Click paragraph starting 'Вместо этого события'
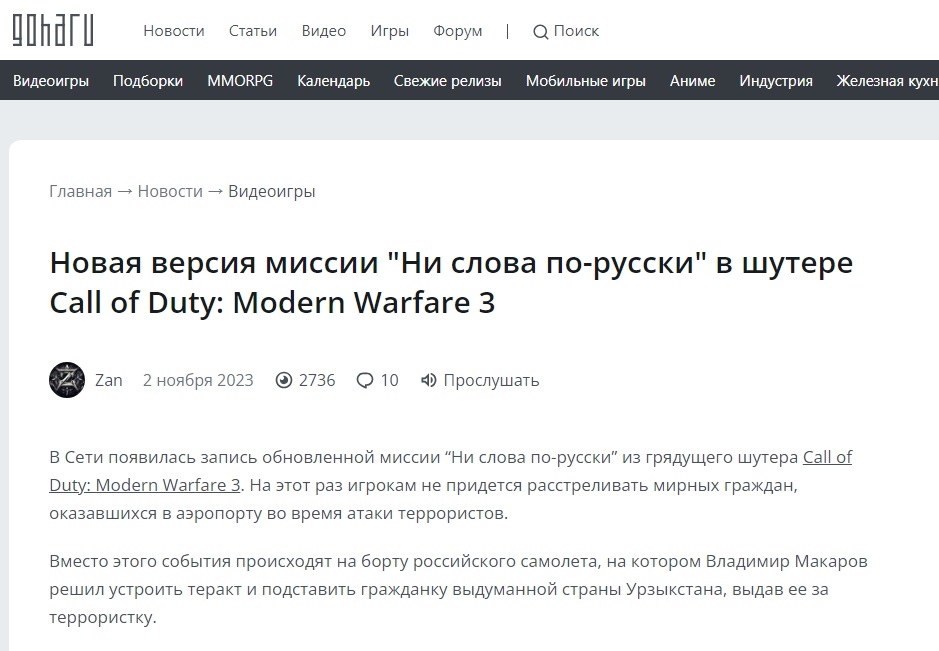 coord(458,589)
